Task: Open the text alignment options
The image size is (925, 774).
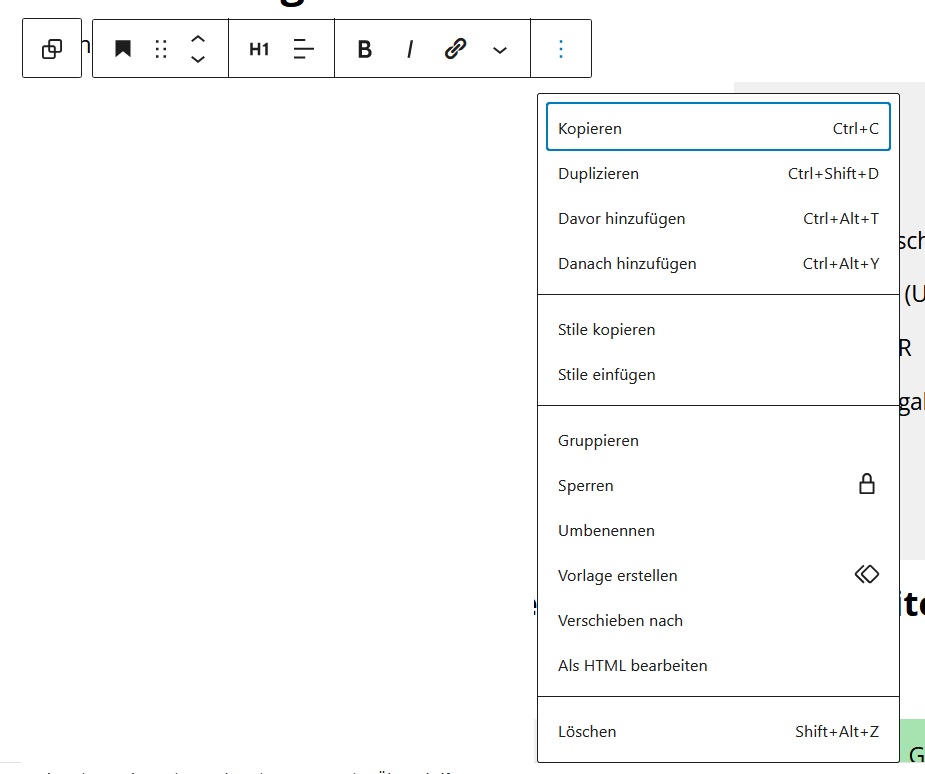Action: coord(304,49)
